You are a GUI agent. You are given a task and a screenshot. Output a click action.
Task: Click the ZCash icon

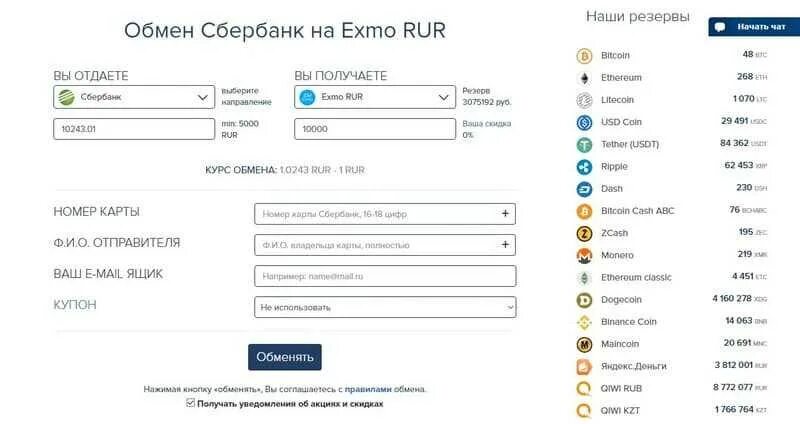584,234
